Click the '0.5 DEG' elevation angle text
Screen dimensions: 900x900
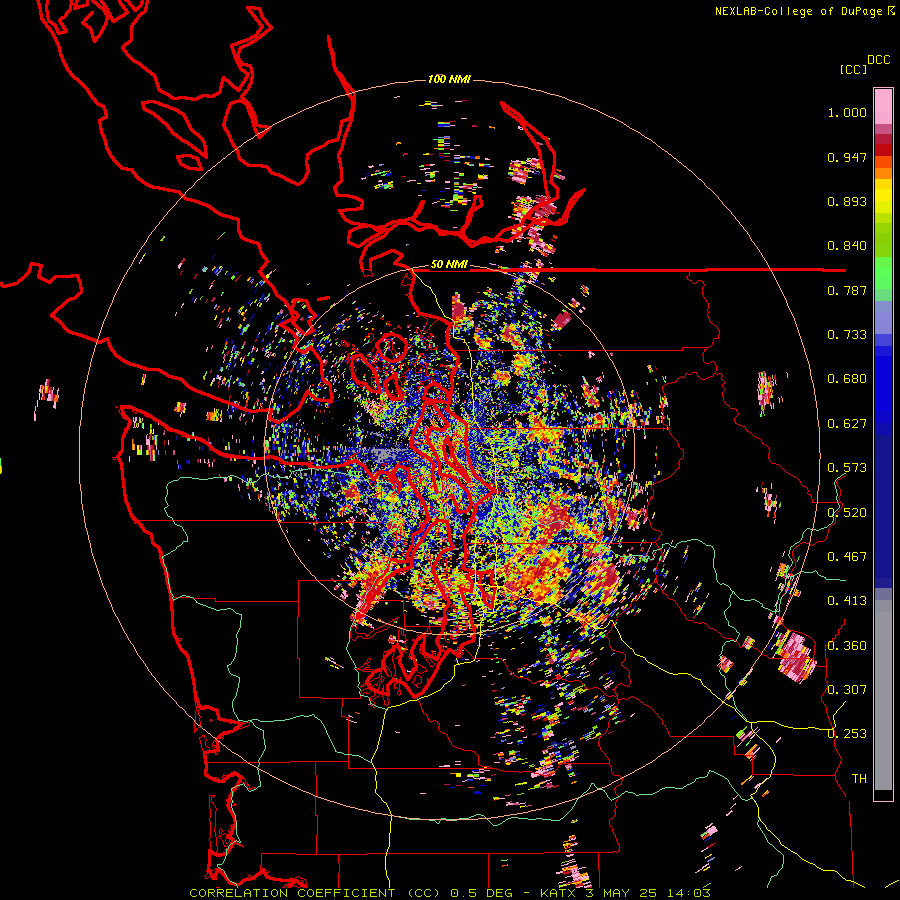coord(481,893)
